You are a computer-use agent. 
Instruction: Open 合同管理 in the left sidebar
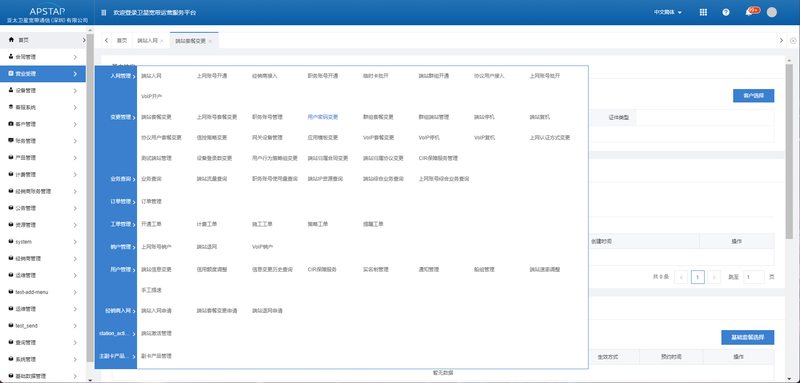click(43, 57)
